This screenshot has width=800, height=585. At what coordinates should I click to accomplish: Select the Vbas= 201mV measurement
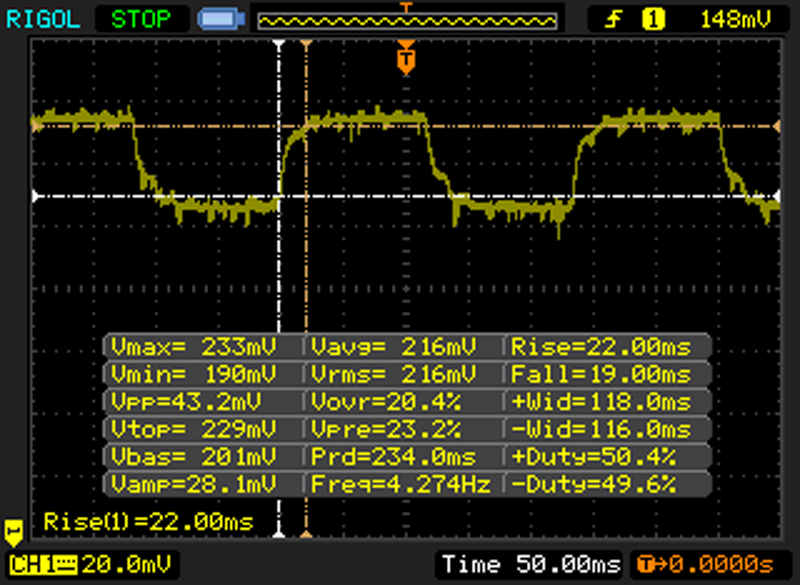tap(193, 456)
